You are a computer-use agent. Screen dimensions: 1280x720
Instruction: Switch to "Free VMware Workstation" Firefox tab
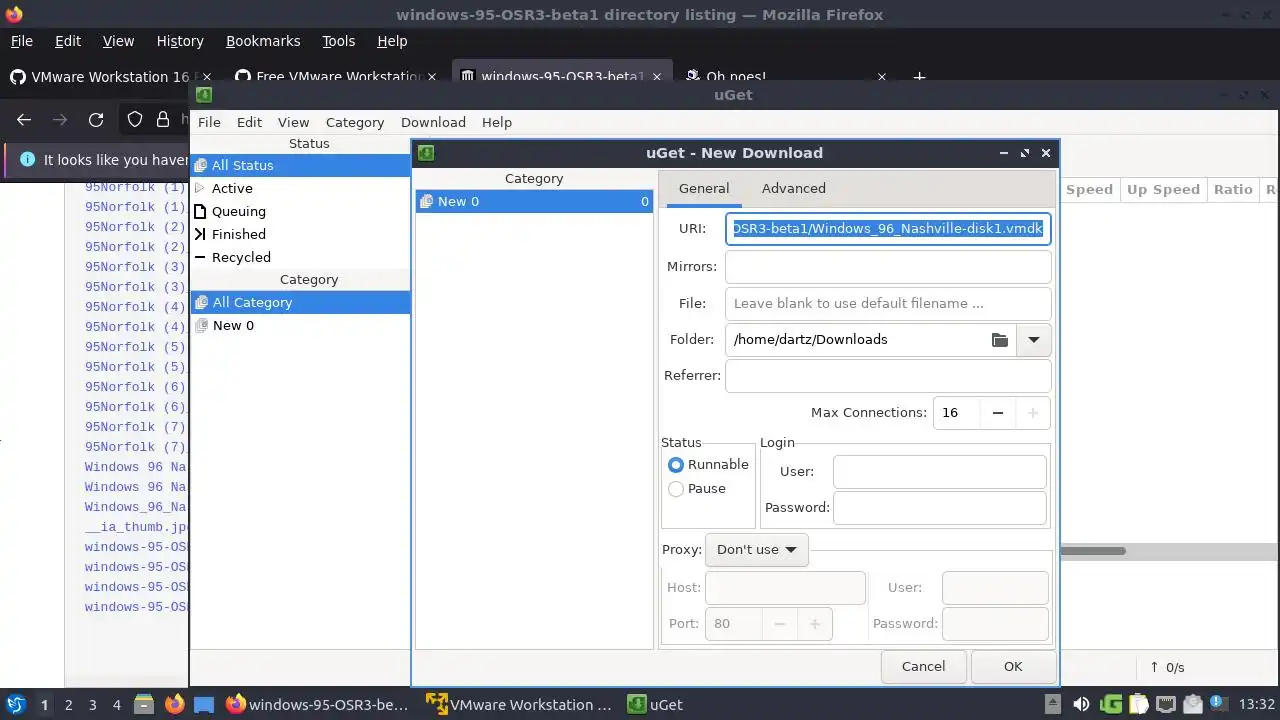(337, 76)
